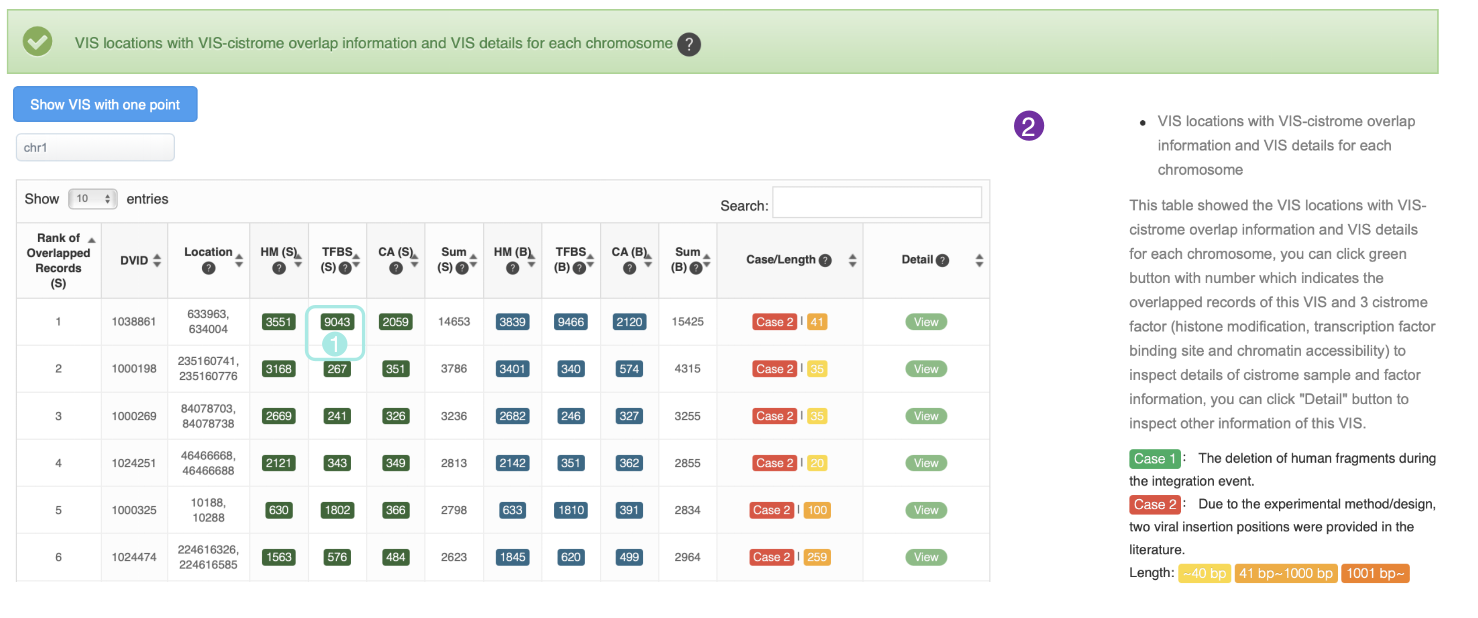Click View button for DVID 1038861

point(926,322)
